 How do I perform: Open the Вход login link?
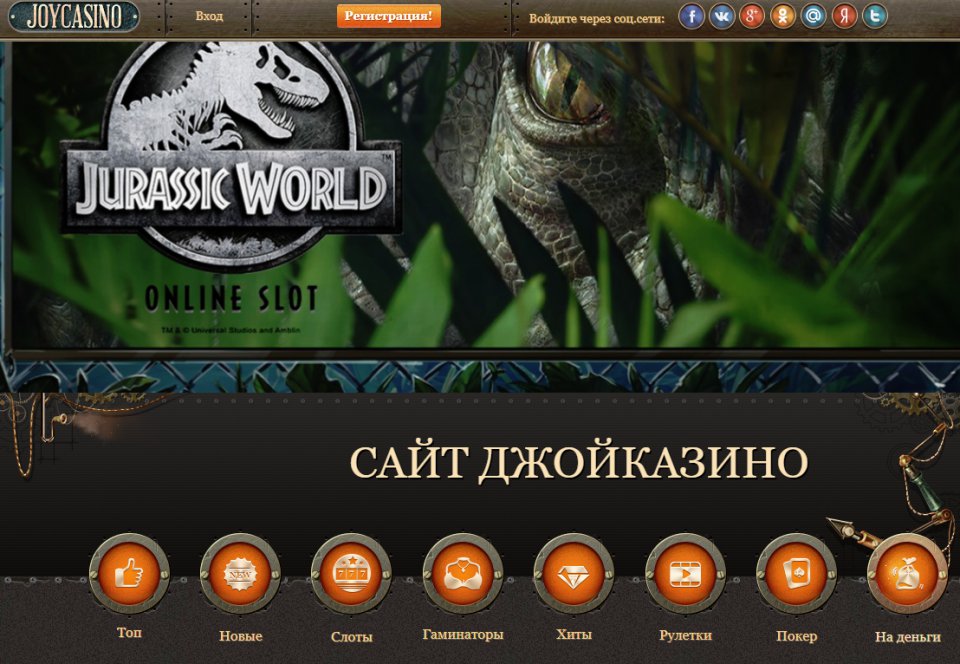[209, 17]
